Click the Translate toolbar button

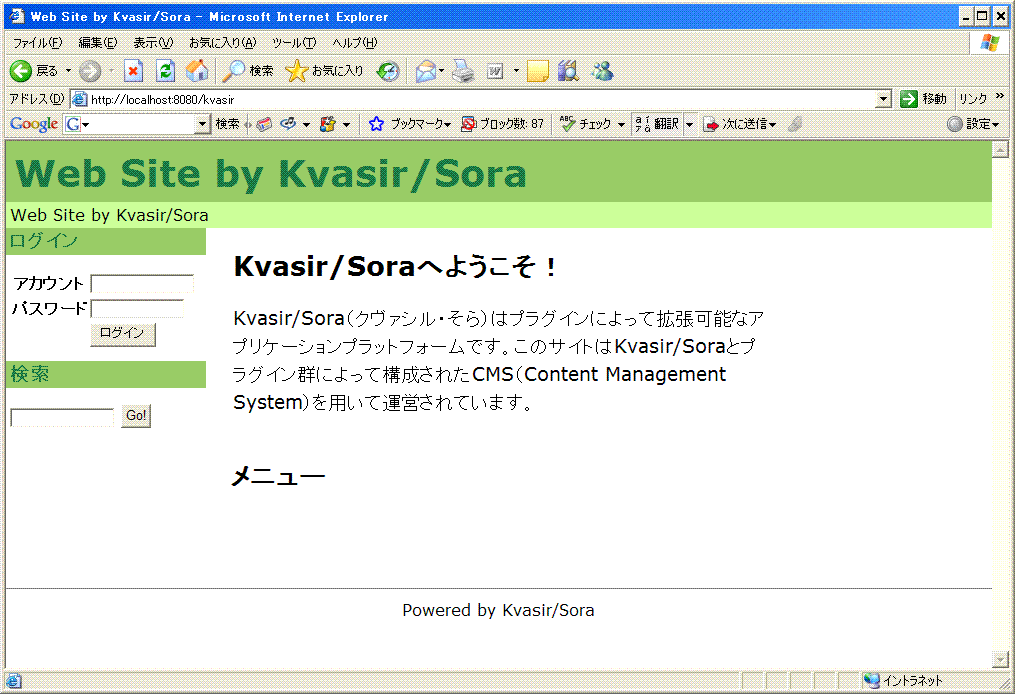point(657,124)
